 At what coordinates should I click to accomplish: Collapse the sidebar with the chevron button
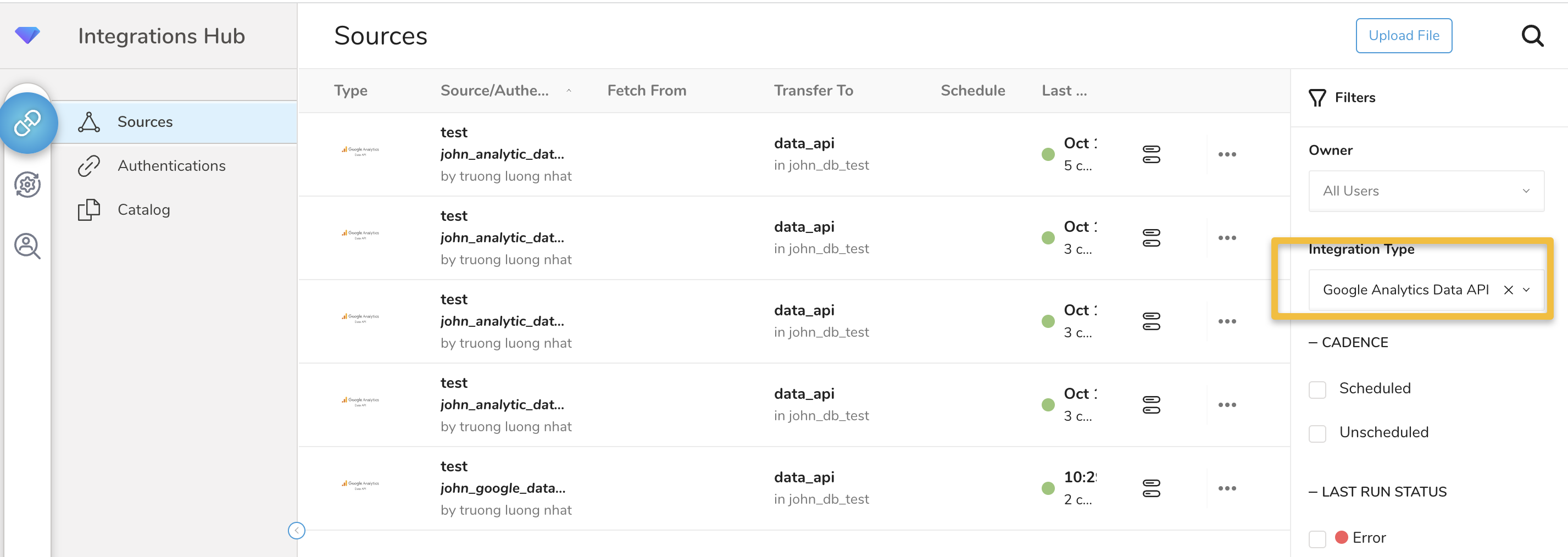[297, 530]
